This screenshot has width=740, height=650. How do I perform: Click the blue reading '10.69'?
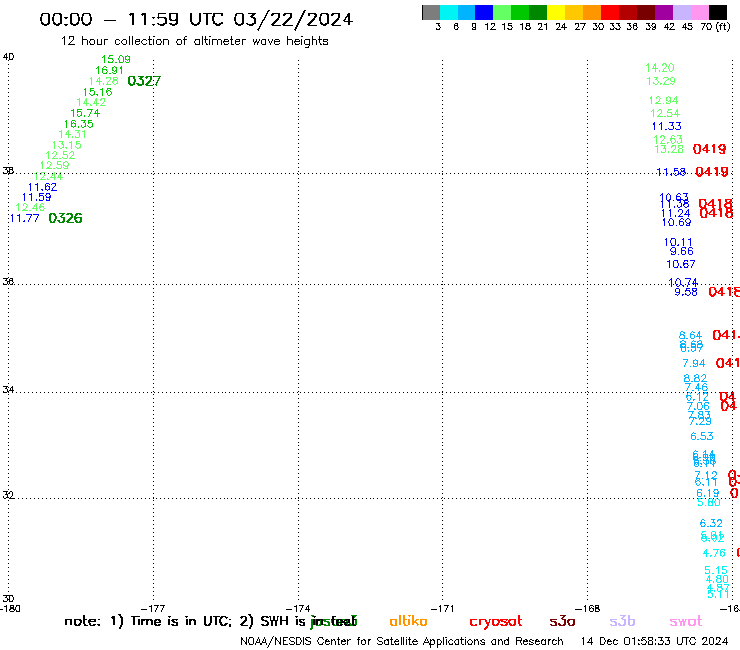tap(676, 223)
